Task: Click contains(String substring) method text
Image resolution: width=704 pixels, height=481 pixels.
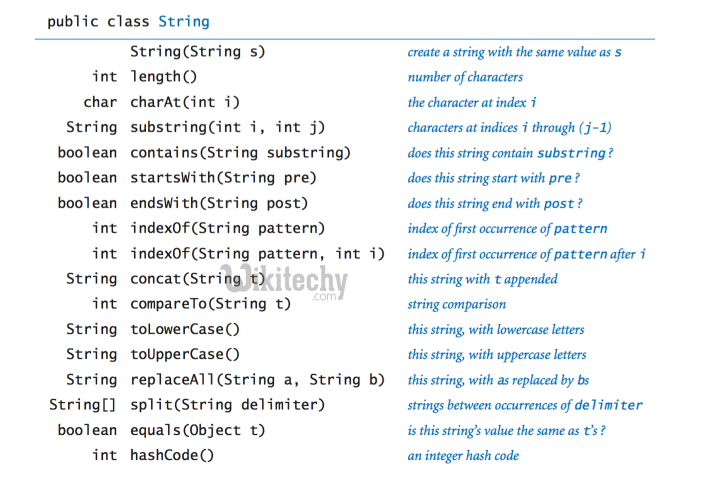Action: (x=240, y=153)
